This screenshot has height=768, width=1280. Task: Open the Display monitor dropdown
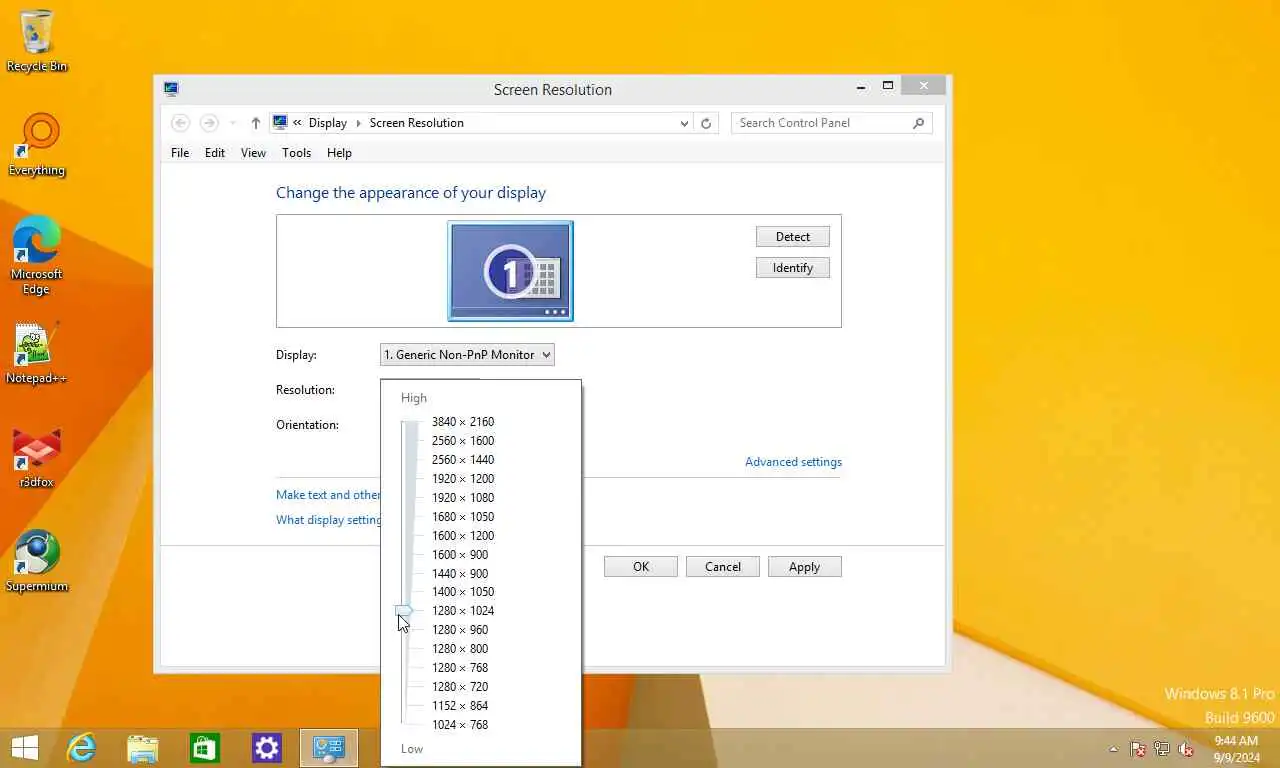tap(467, 355)
